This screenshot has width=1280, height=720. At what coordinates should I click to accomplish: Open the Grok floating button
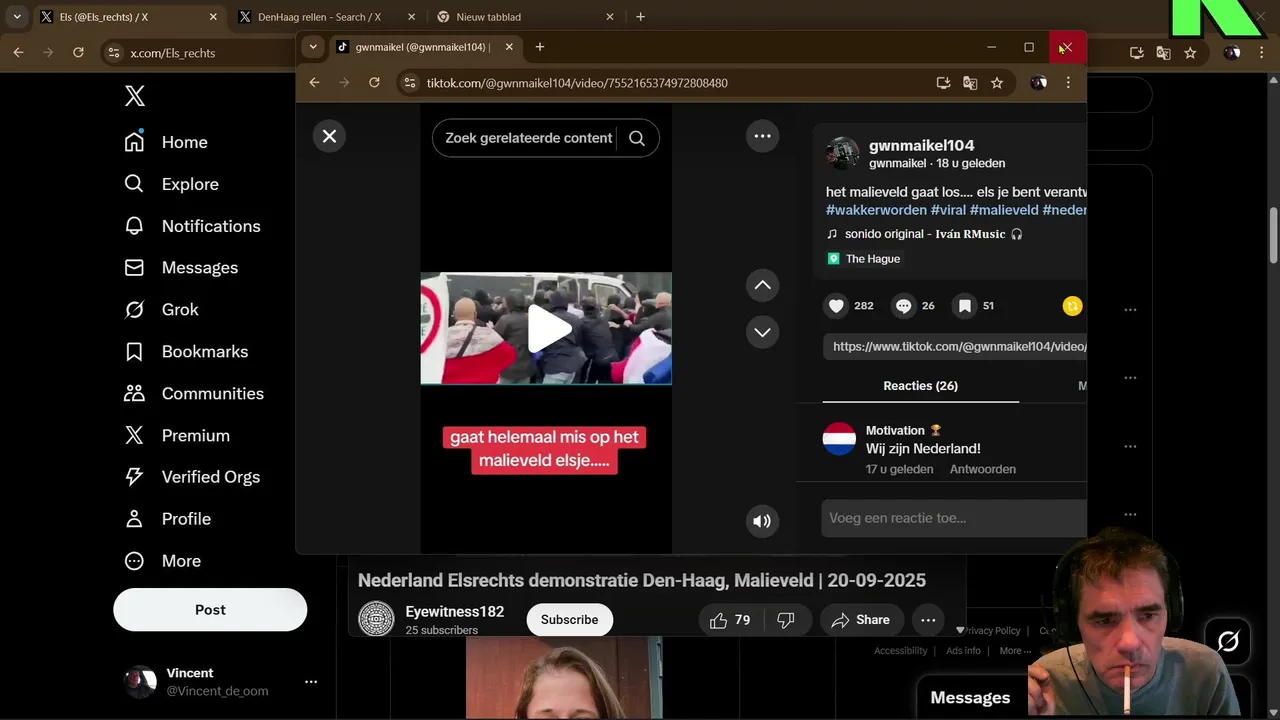coord(1228,642)
